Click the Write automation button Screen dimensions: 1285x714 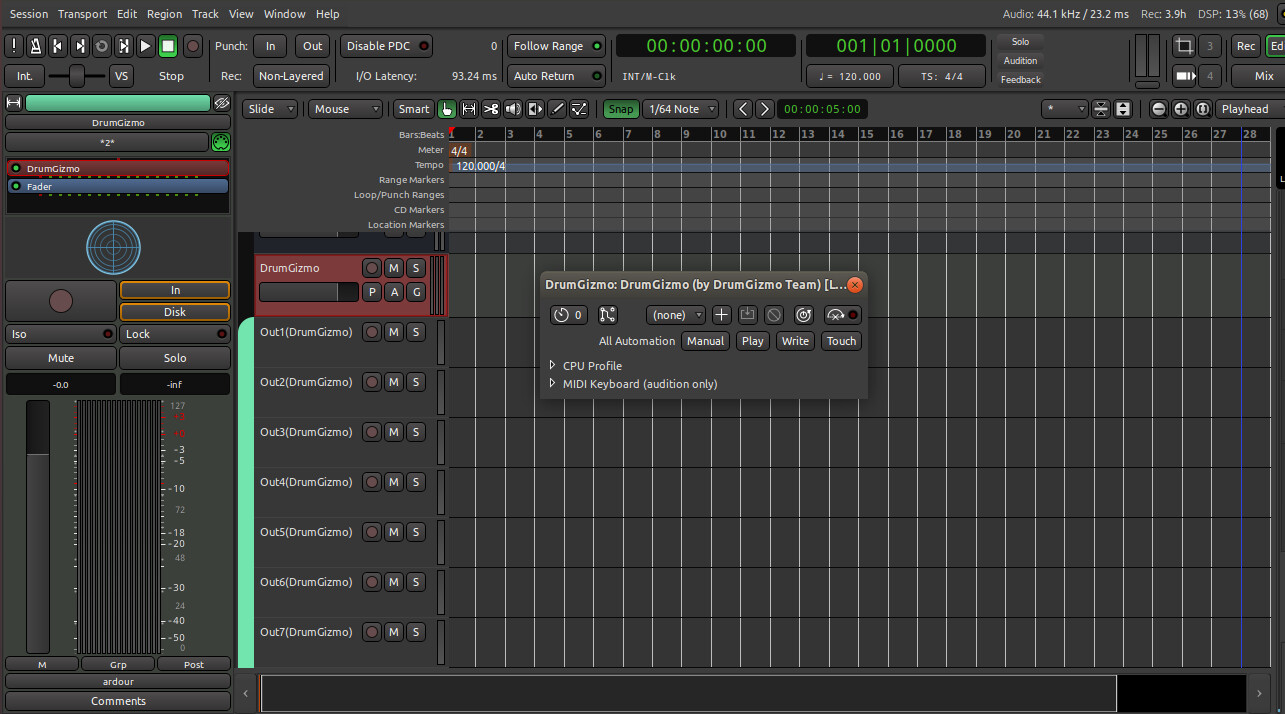795,341
